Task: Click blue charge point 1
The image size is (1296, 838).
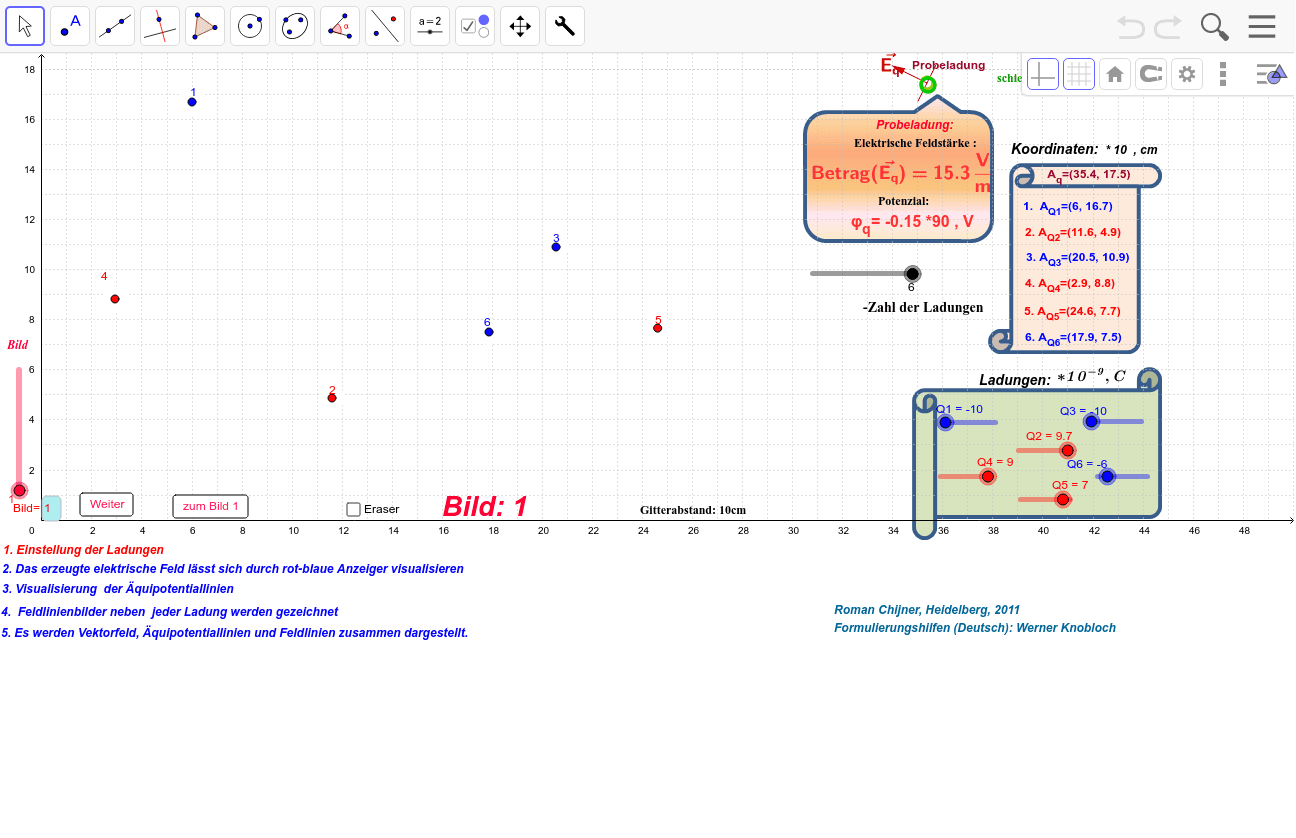Action: point(192,102)
